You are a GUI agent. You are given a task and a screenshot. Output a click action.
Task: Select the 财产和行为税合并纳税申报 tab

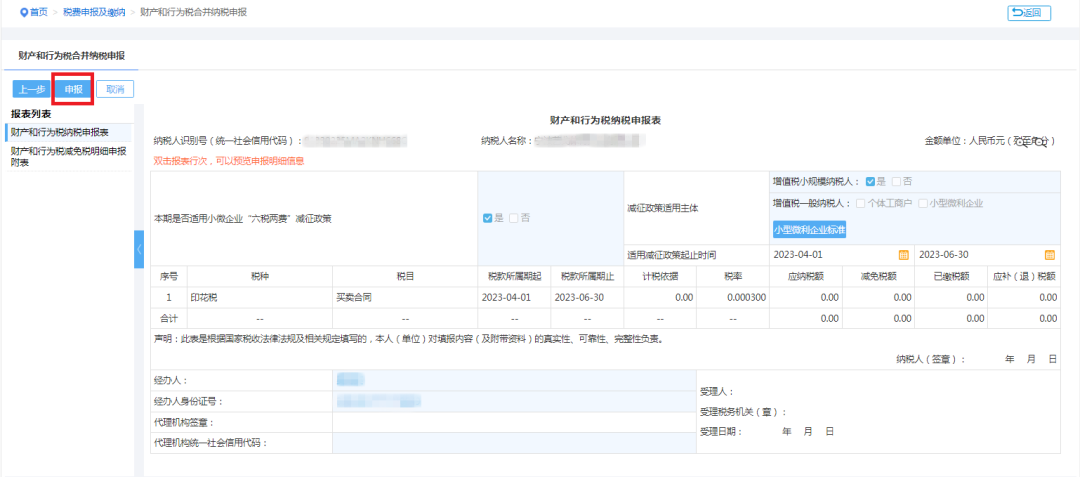pyautogui.click(x=71, y=55)
